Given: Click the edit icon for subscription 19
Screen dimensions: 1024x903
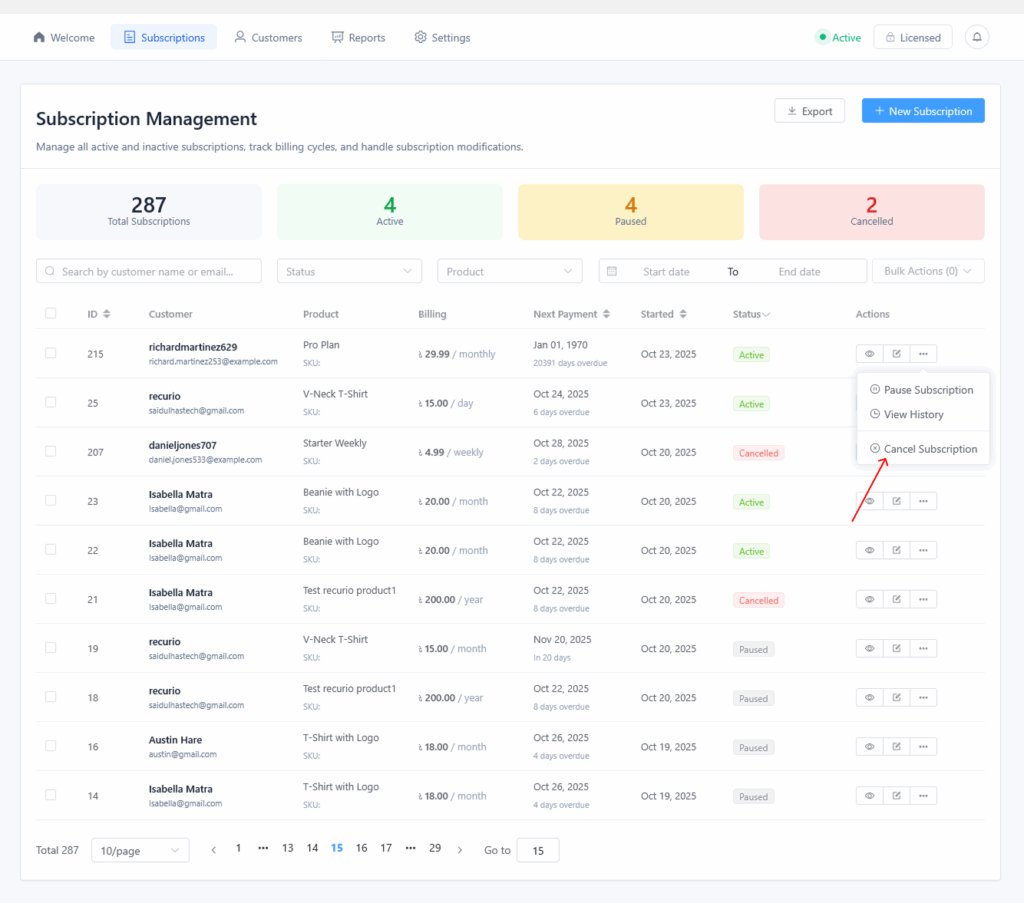Looking at the screenshot, I should [897, 648].
